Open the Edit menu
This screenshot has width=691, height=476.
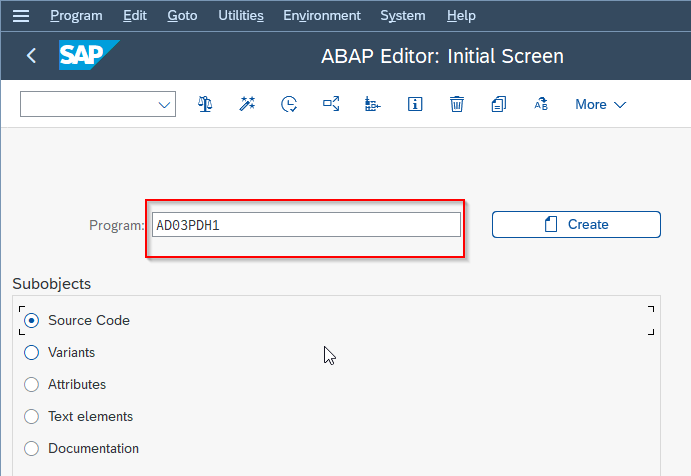[135, 16]
